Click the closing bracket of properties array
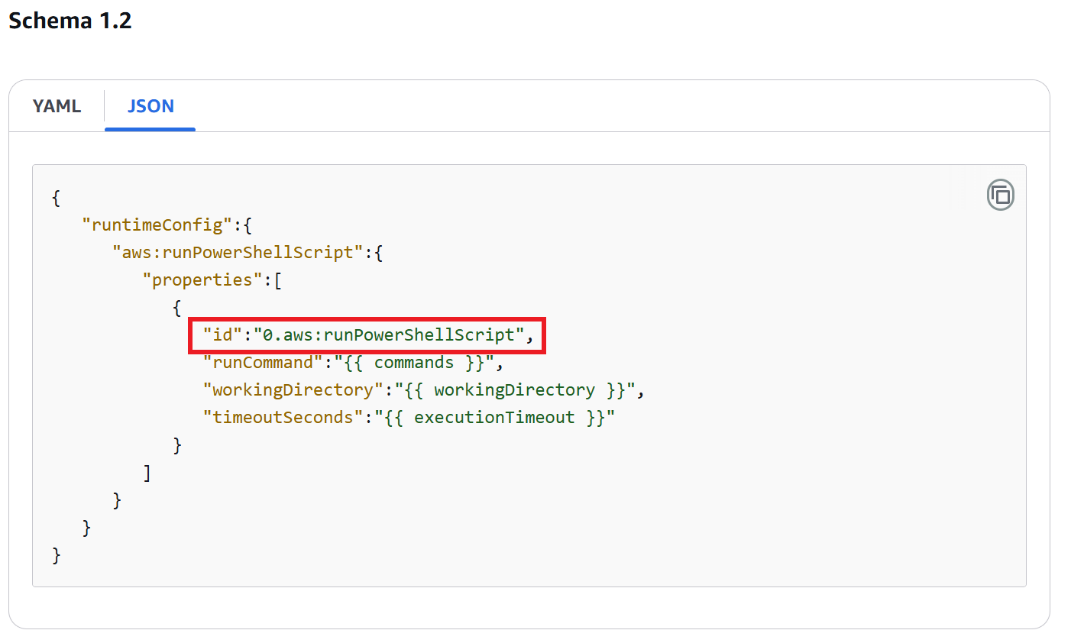 (146, 472)
